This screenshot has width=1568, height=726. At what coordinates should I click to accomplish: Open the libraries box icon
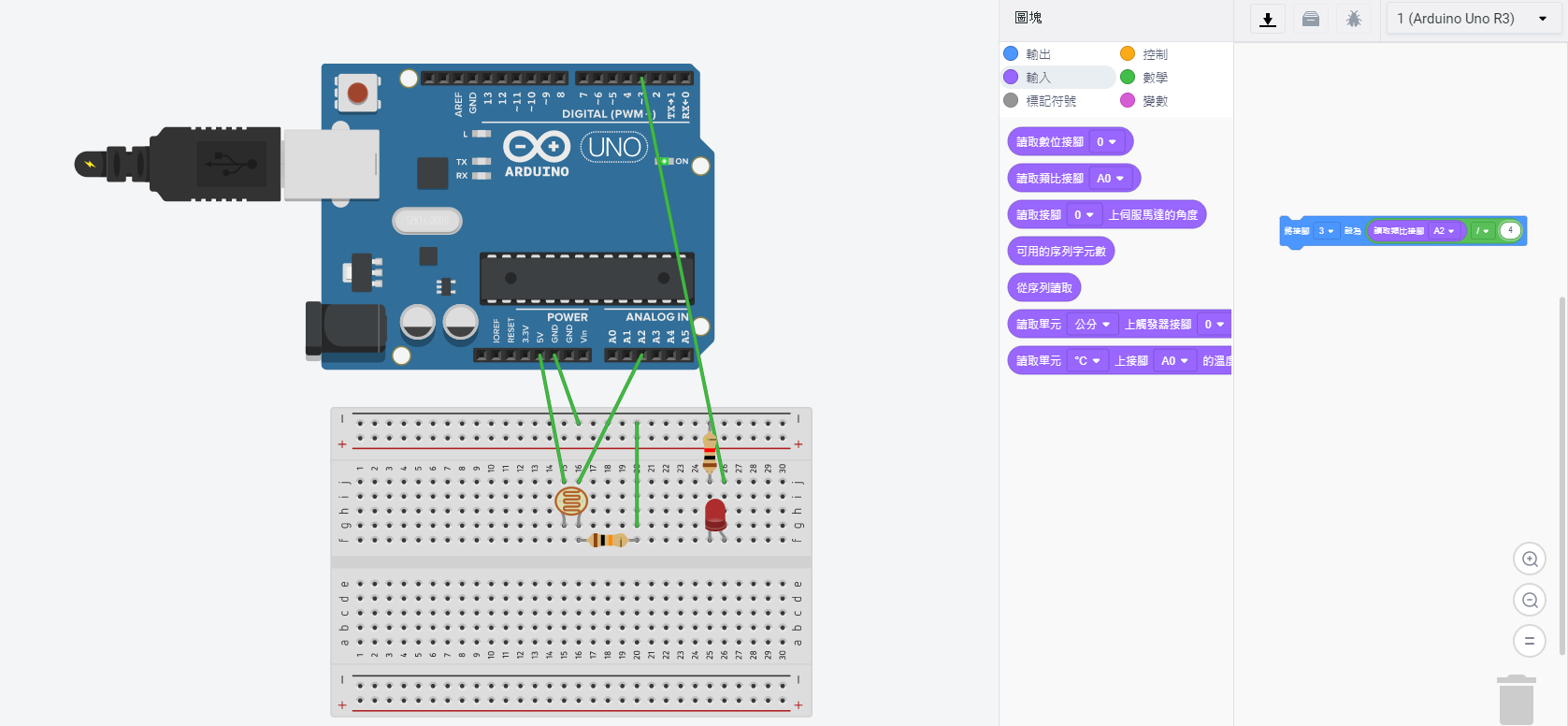(x=1311, y=19)
